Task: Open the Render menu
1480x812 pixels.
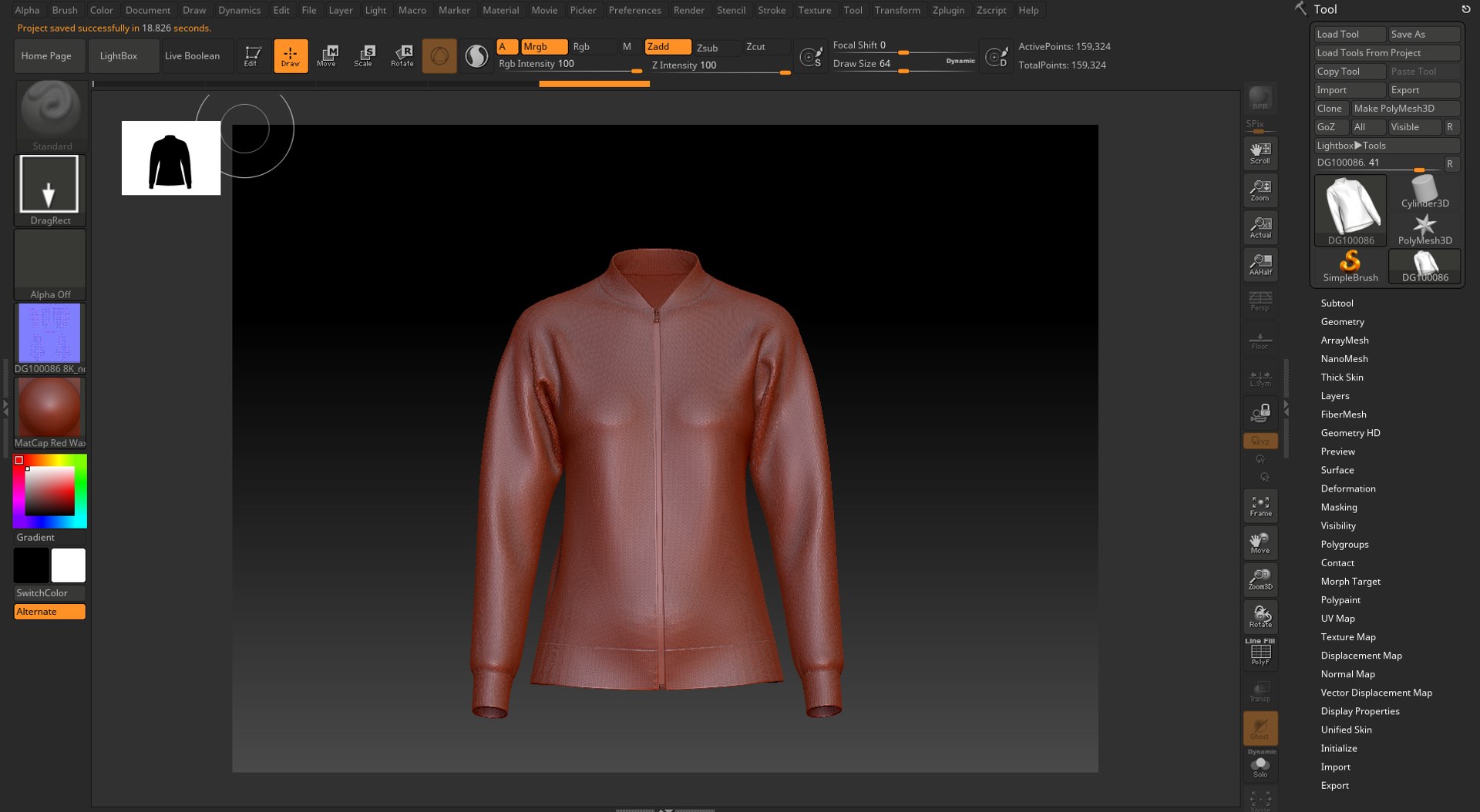Action: click(x=688, y=10)
